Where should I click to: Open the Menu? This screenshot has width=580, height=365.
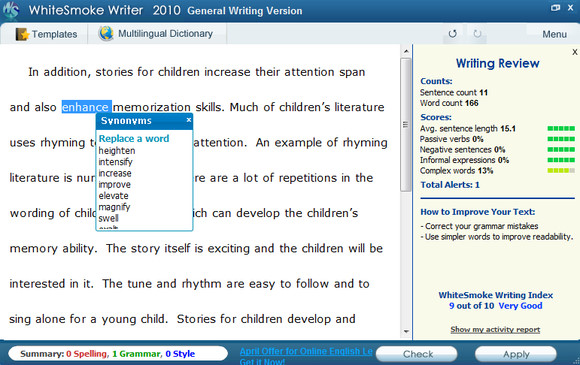(x=554, y=34)
